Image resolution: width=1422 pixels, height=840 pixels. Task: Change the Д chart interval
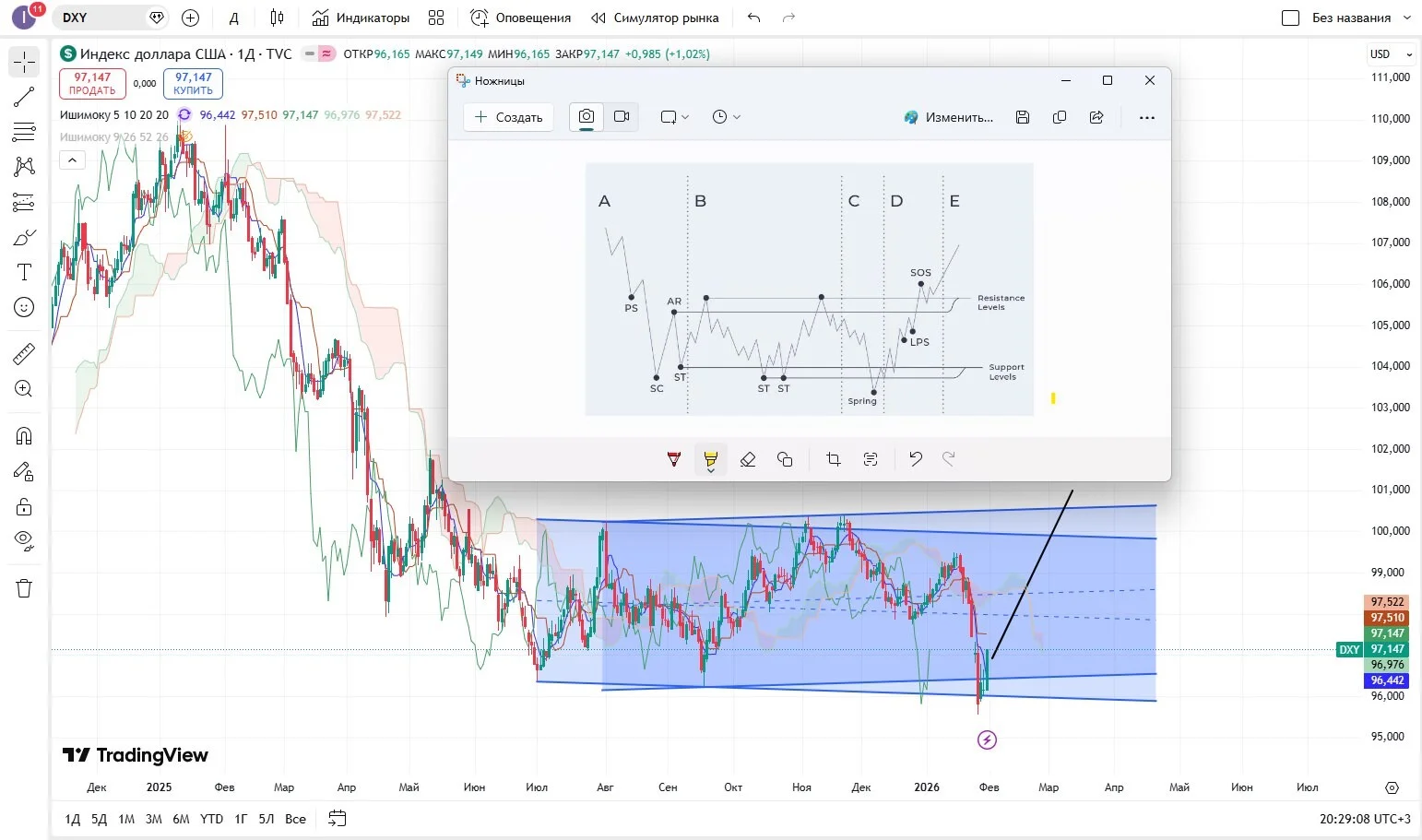[x=234, y=18]
